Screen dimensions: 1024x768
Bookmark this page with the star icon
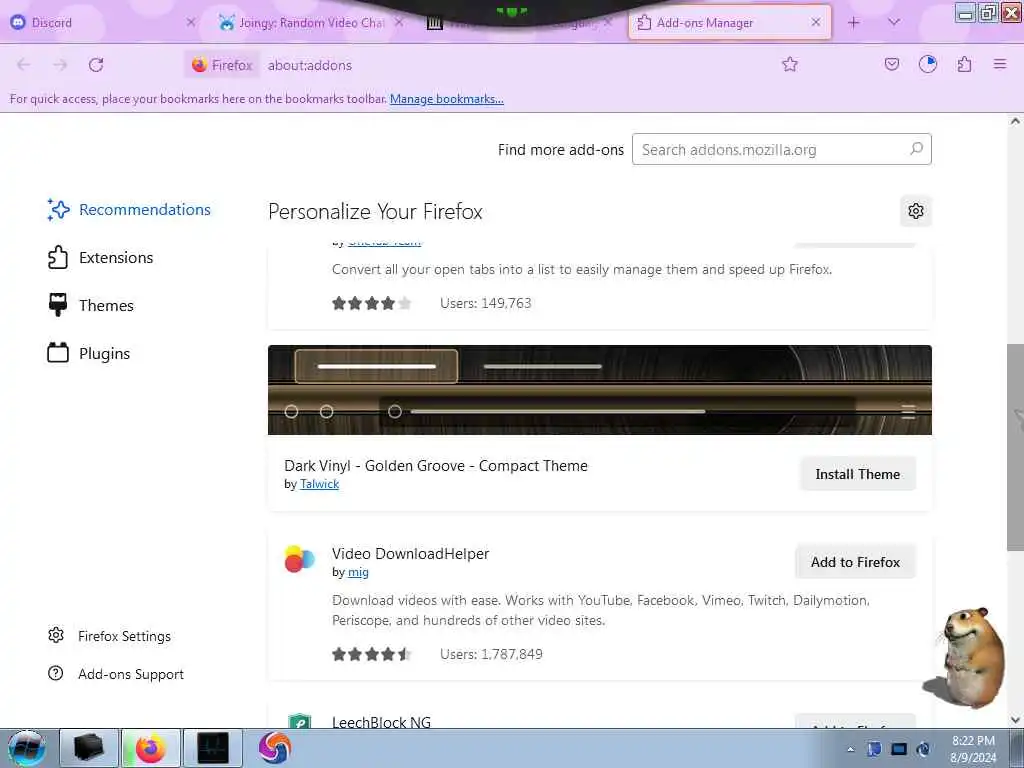790,64
